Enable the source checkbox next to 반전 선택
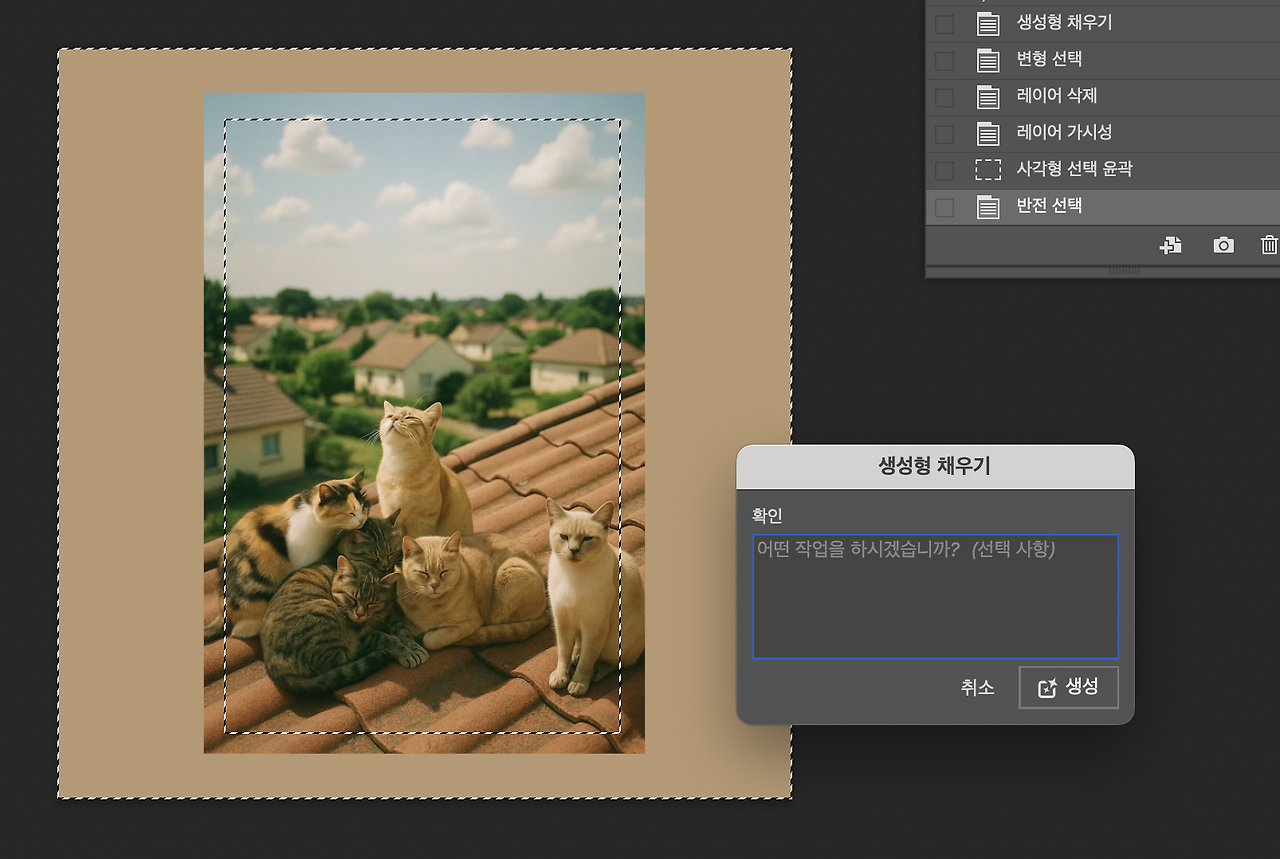The height and width of the screenshot is (859, 1280). [x=943, y=206]
